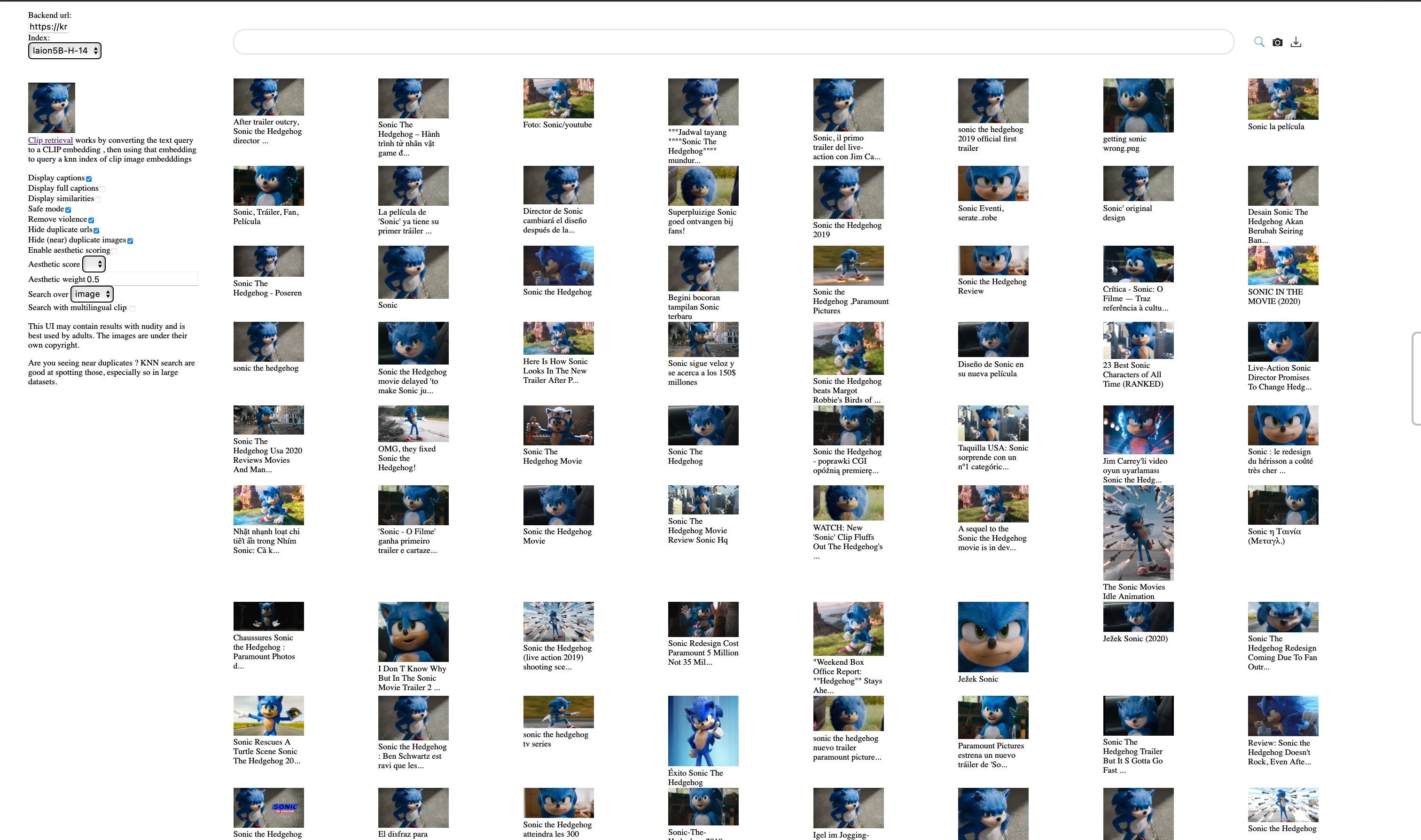This screenshot has height=840, width=1421.
Task: Open the Search over image dropdown
Action: point(92,294)
